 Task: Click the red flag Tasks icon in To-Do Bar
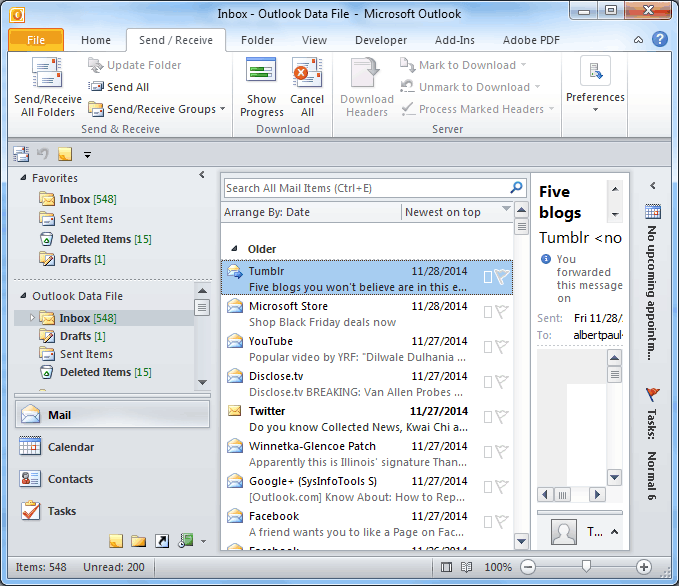point(653,394)
